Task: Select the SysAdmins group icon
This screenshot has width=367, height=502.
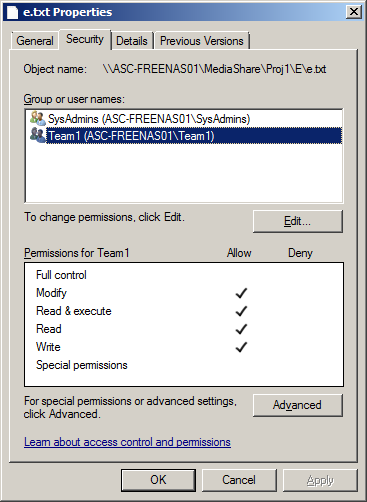Action: 37,118
